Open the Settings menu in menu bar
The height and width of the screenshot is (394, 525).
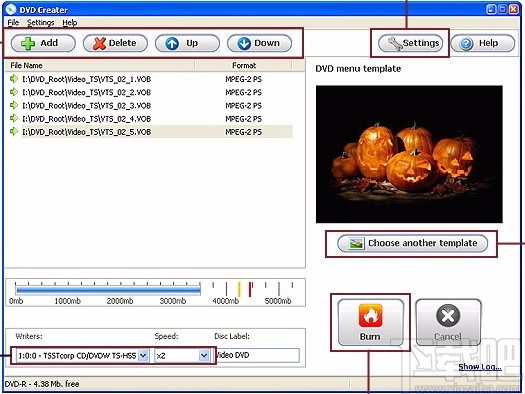click(41, 22)
